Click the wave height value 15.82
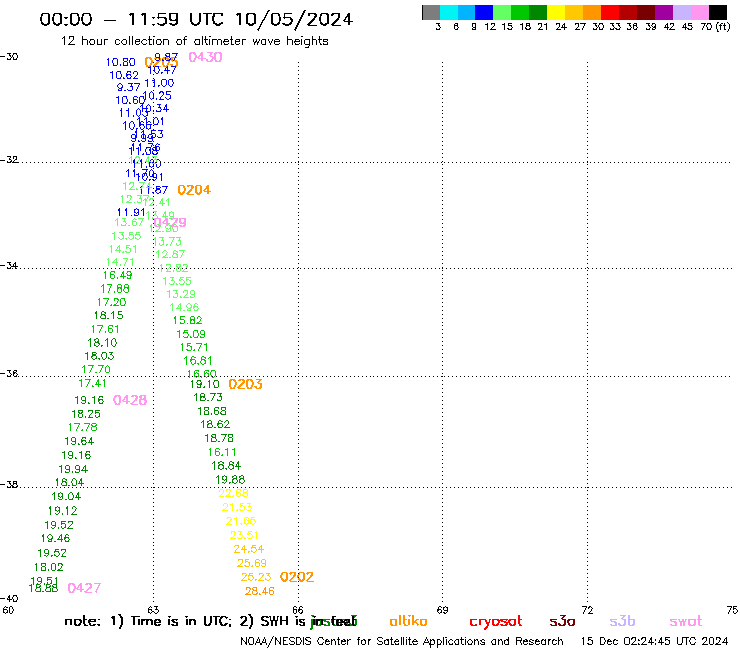The image size is (740, 650). click(188, 321)
